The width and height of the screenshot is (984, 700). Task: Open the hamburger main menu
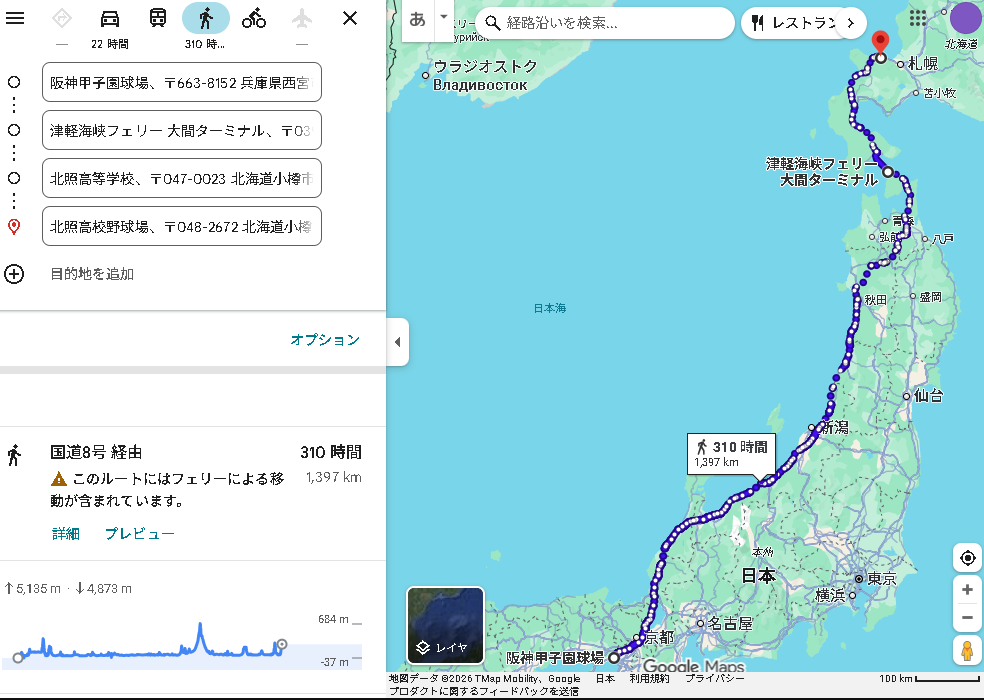[x=15, y=18]
